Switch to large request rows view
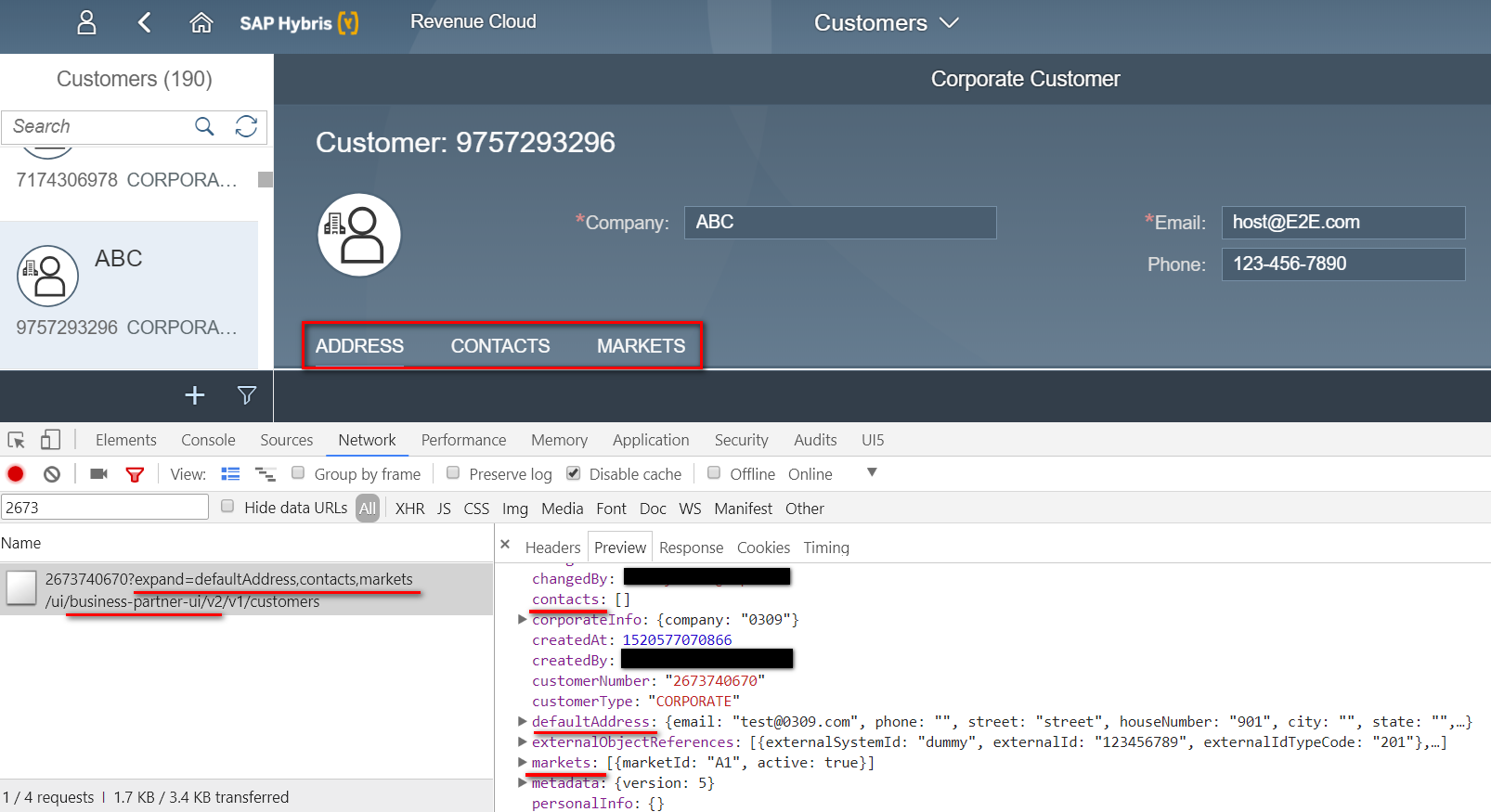Viewport: 1491px width, 812px height. click(230, 474)
